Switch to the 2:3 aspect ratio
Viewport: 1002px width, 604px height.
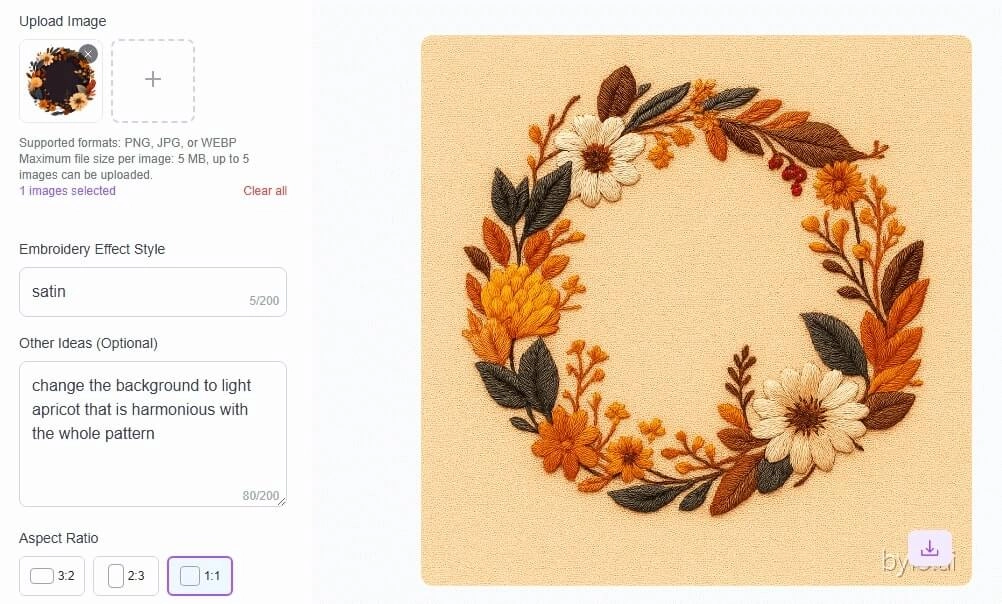coord(125,575)
